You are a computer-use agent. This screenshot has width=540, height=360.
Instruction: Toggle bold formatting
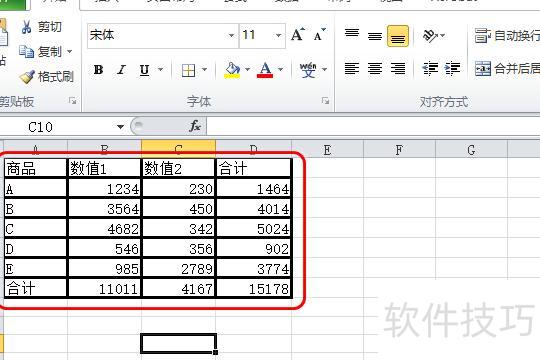point(98,70)
